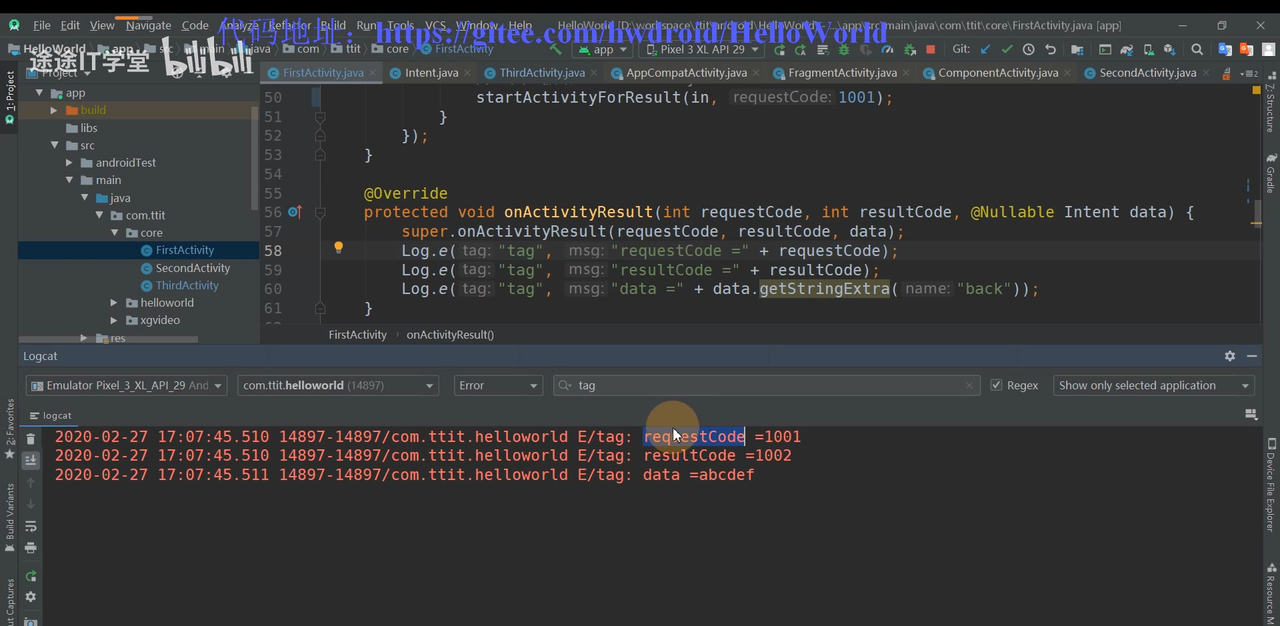Expand the helloworld package
This screenshot has width=1280, height=626.
115,302
